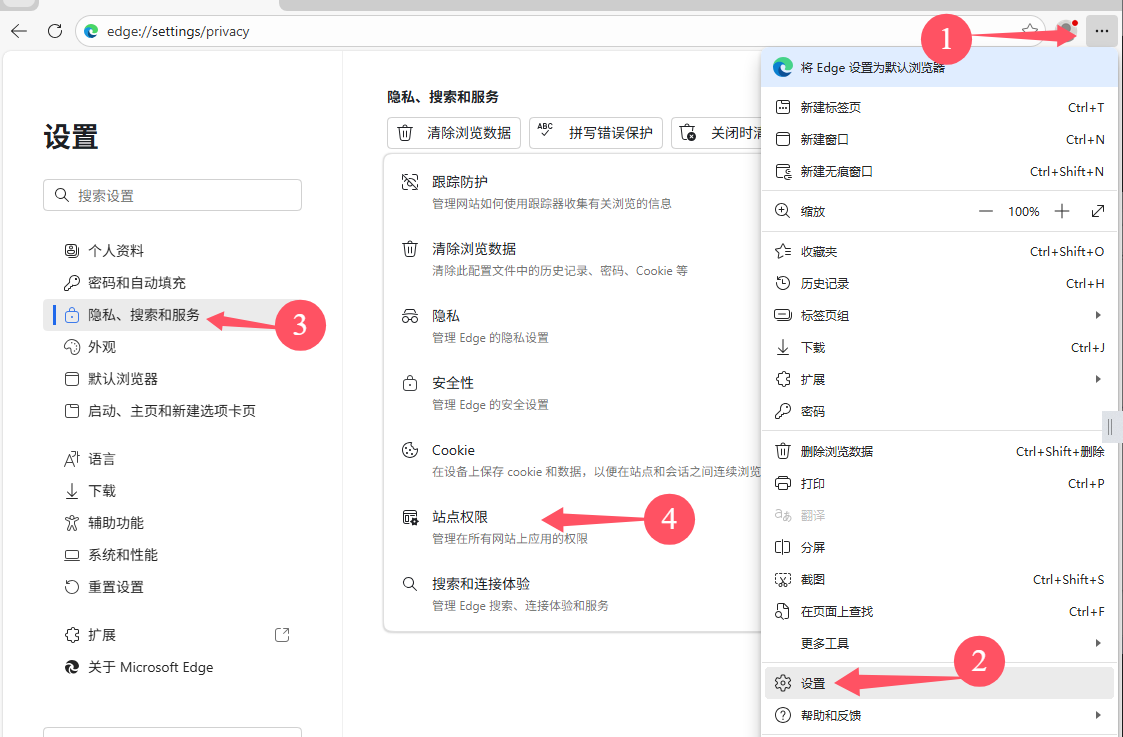Click the favorites star icon in address bar

click(1029, 31)
